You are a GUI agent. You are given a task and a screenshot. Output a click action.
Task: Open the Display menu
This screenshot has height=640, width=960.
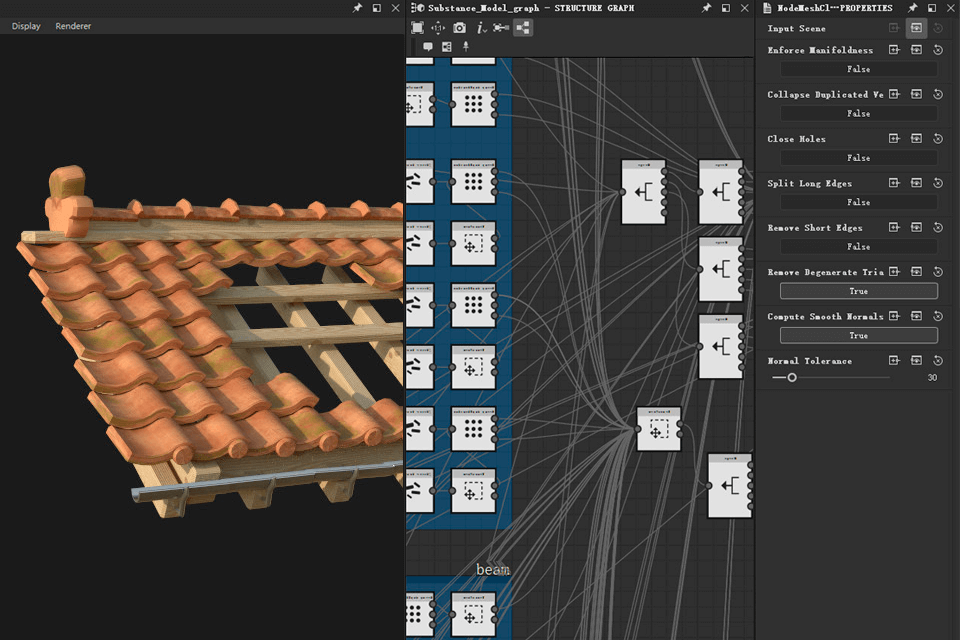point(26,26)
